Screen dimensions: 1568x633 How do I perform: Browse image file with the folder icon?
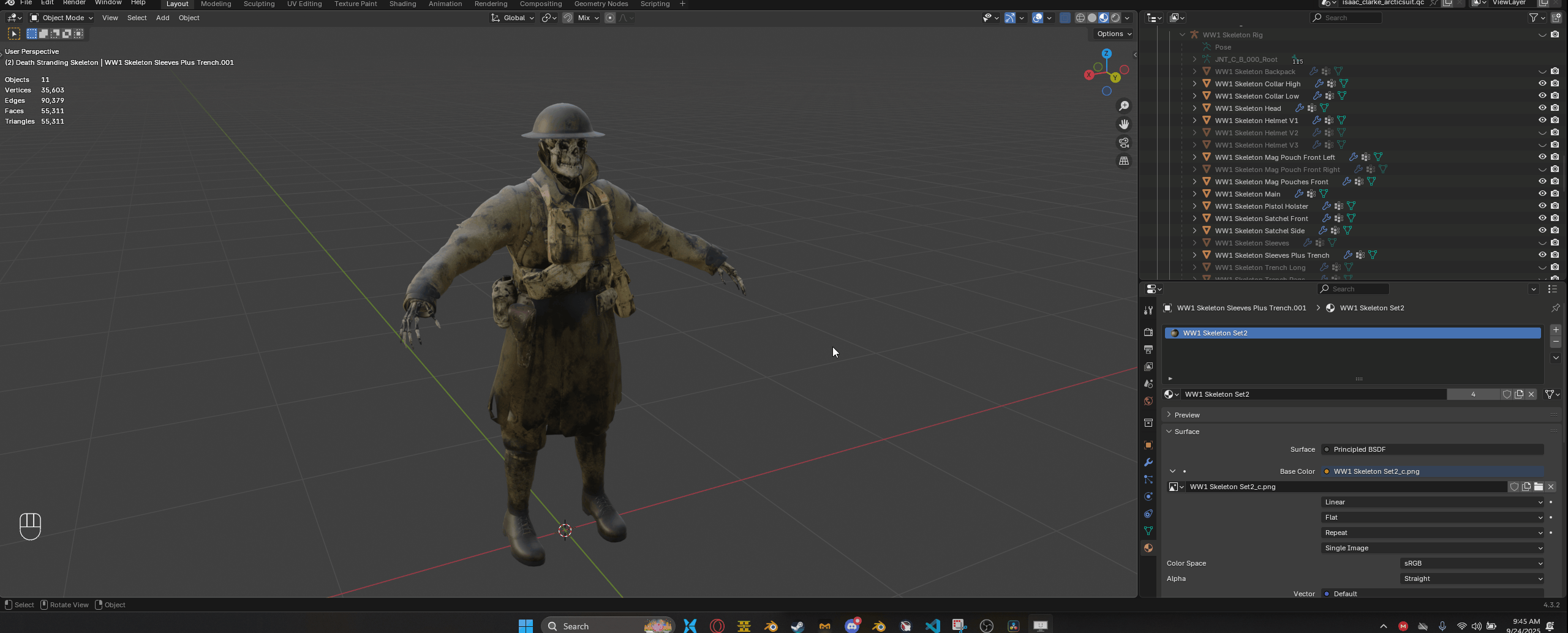pyautogui.click(x=1538, y=487)
